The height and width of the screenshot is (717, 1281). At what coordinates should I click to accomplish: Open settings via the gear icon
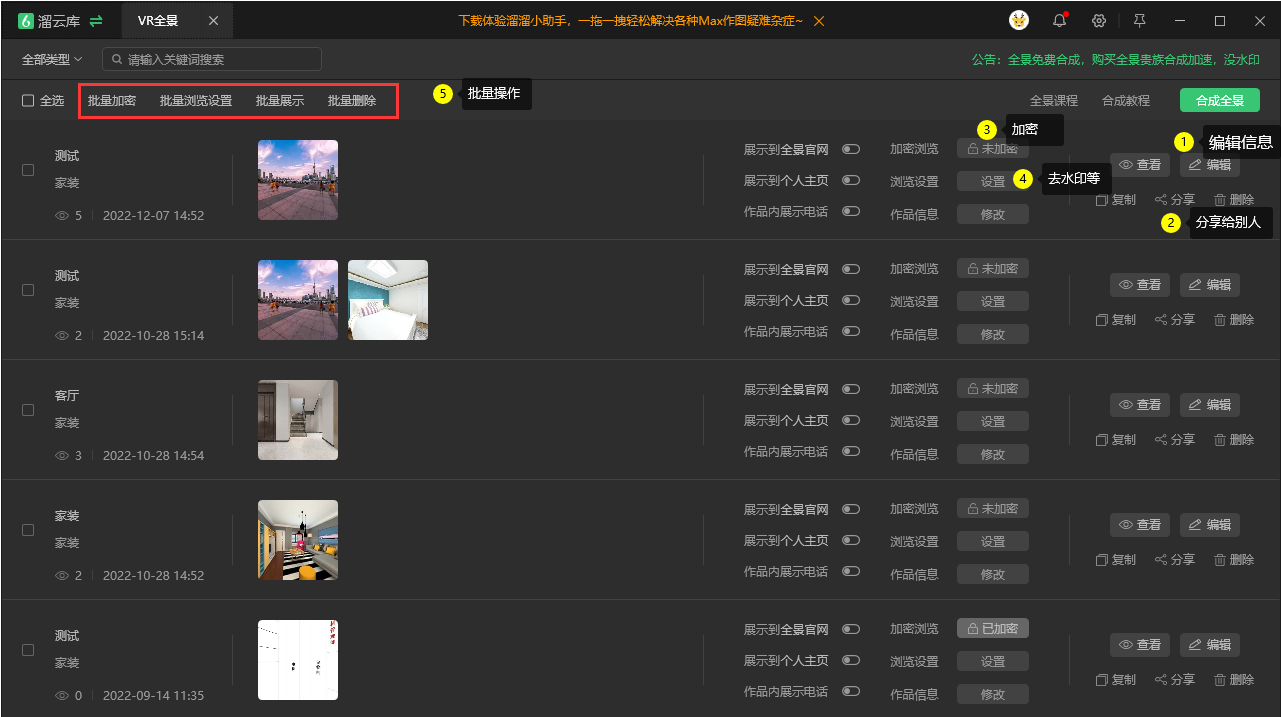(x=1099, y=20)
